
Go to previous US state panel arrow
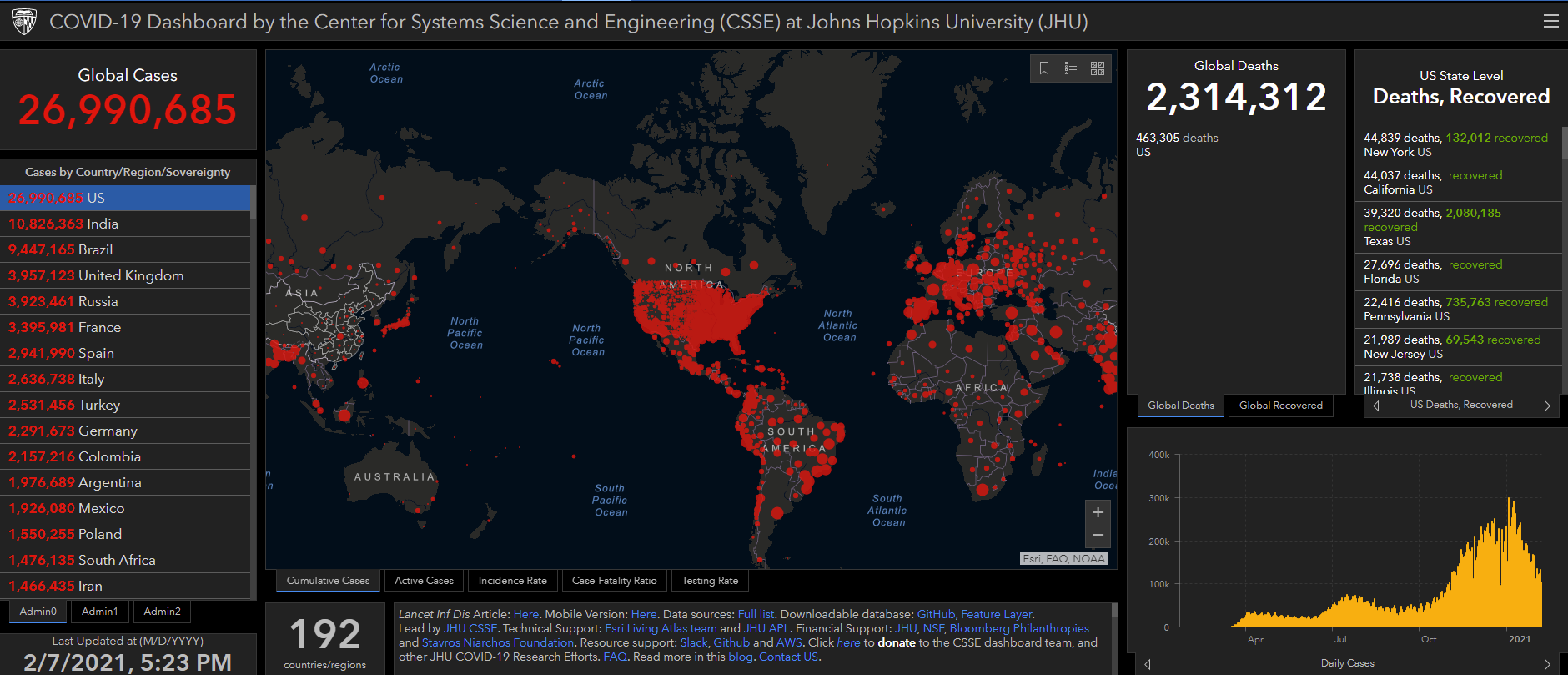[x=1376, y=406]
